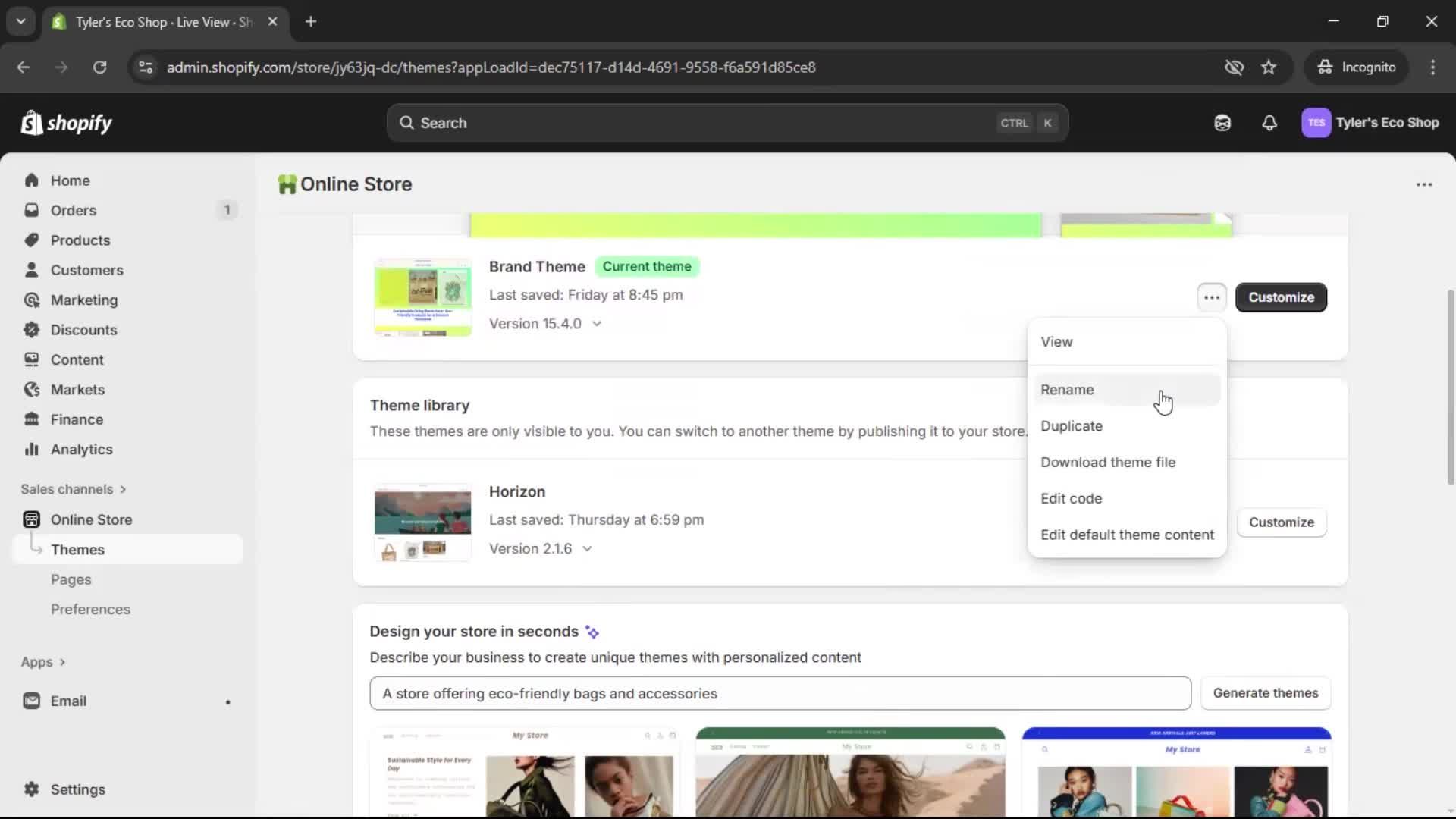Select Edit code from the menu
Image resolution: width=1456 pixels, height=819 pixels.
(1127, 499)
